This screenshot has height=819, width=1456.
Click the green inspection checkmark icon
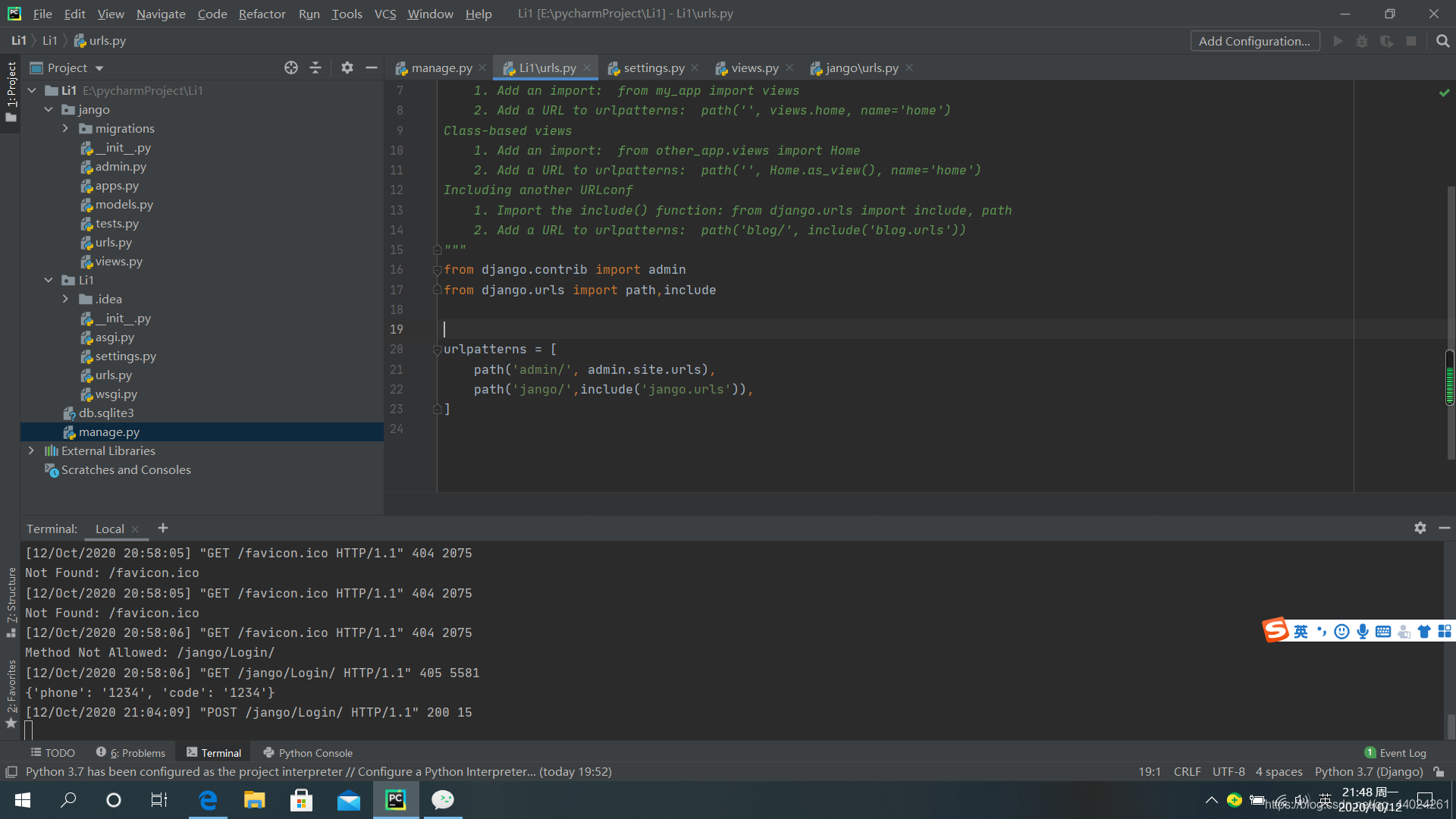click(1444, 93)
